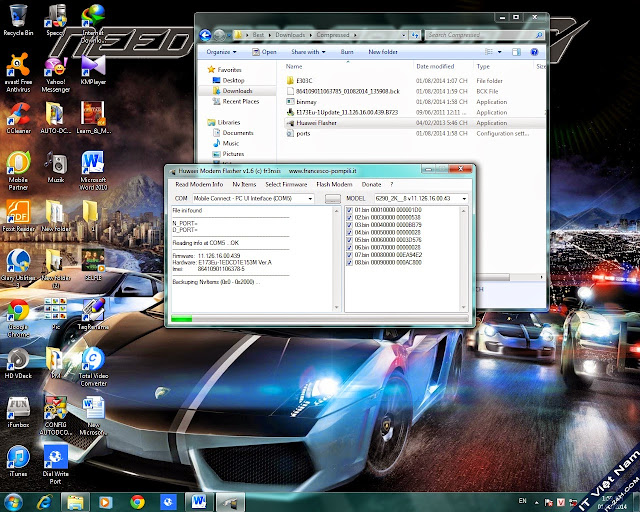
Task: Open Internet Explorer from the taskbar
Action: click(x=44, y=502)
